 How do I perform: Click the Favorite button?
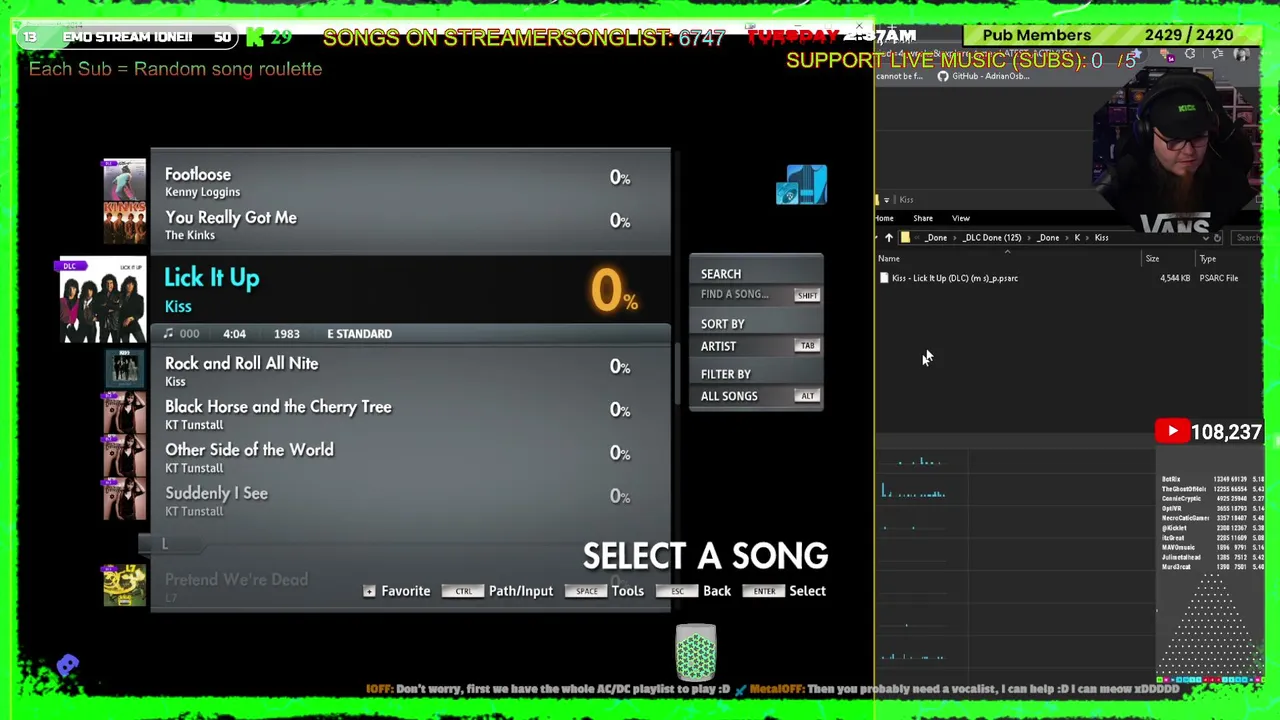pos(397,591)
